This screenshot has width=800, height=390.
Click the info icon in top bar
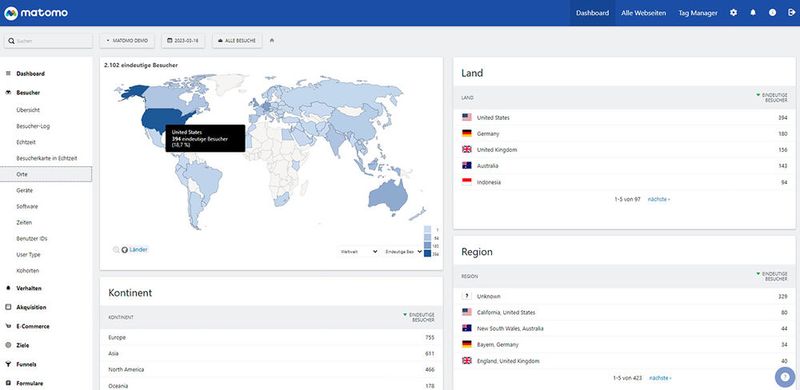pos(772,13)
